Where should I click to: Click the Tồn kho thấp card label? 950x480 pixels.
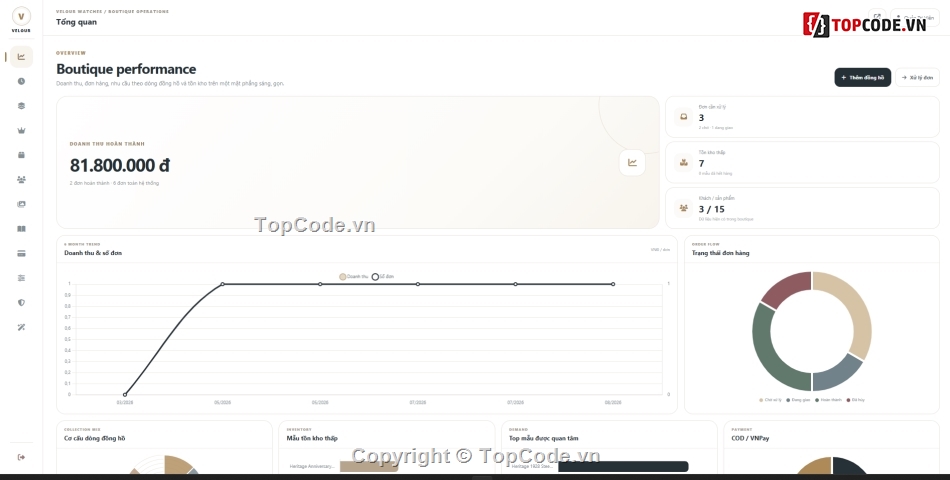[x=712, y=152]
